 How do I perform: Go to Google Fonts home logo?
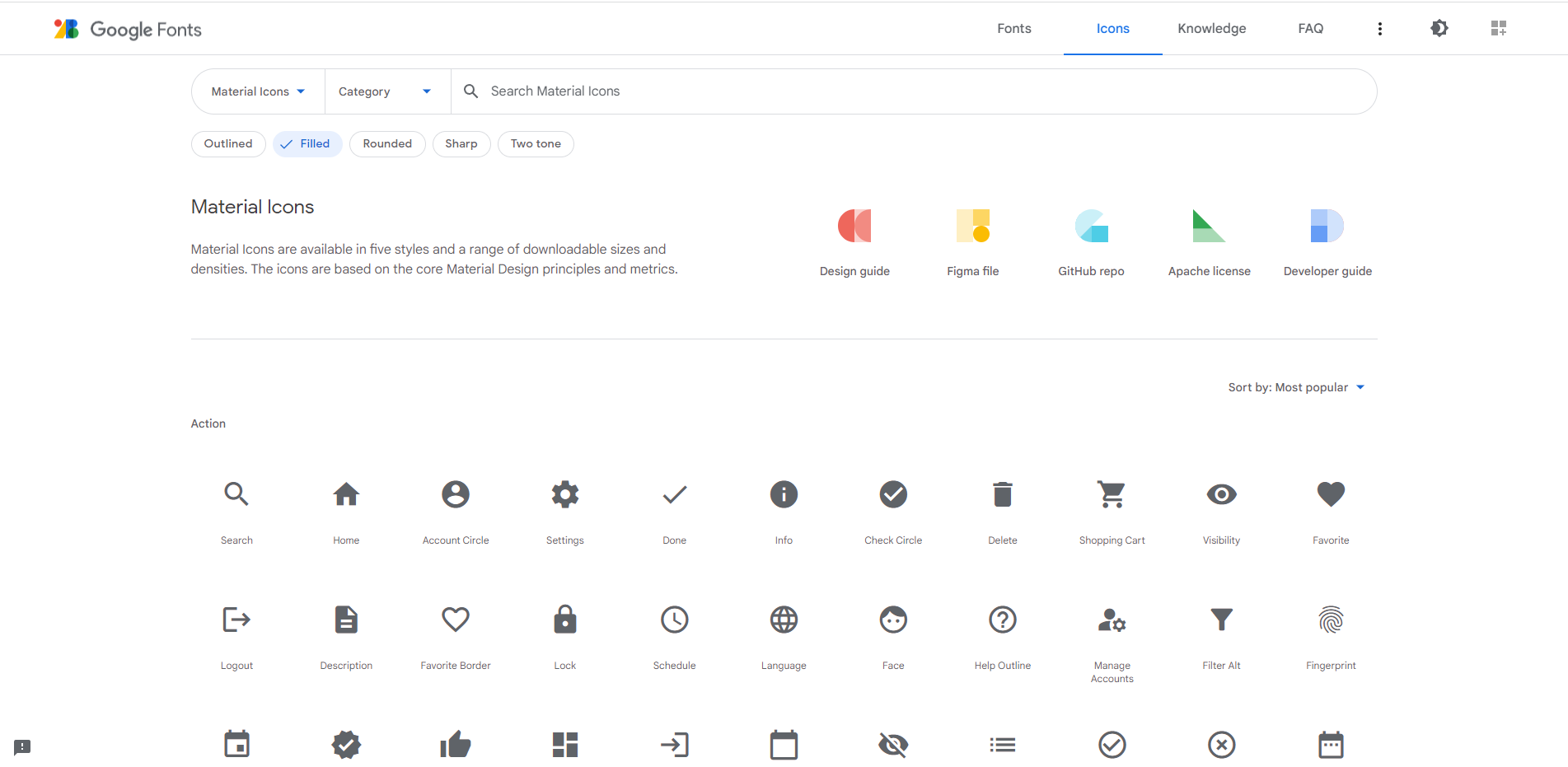pyautogui.click(x=128, y=29)
